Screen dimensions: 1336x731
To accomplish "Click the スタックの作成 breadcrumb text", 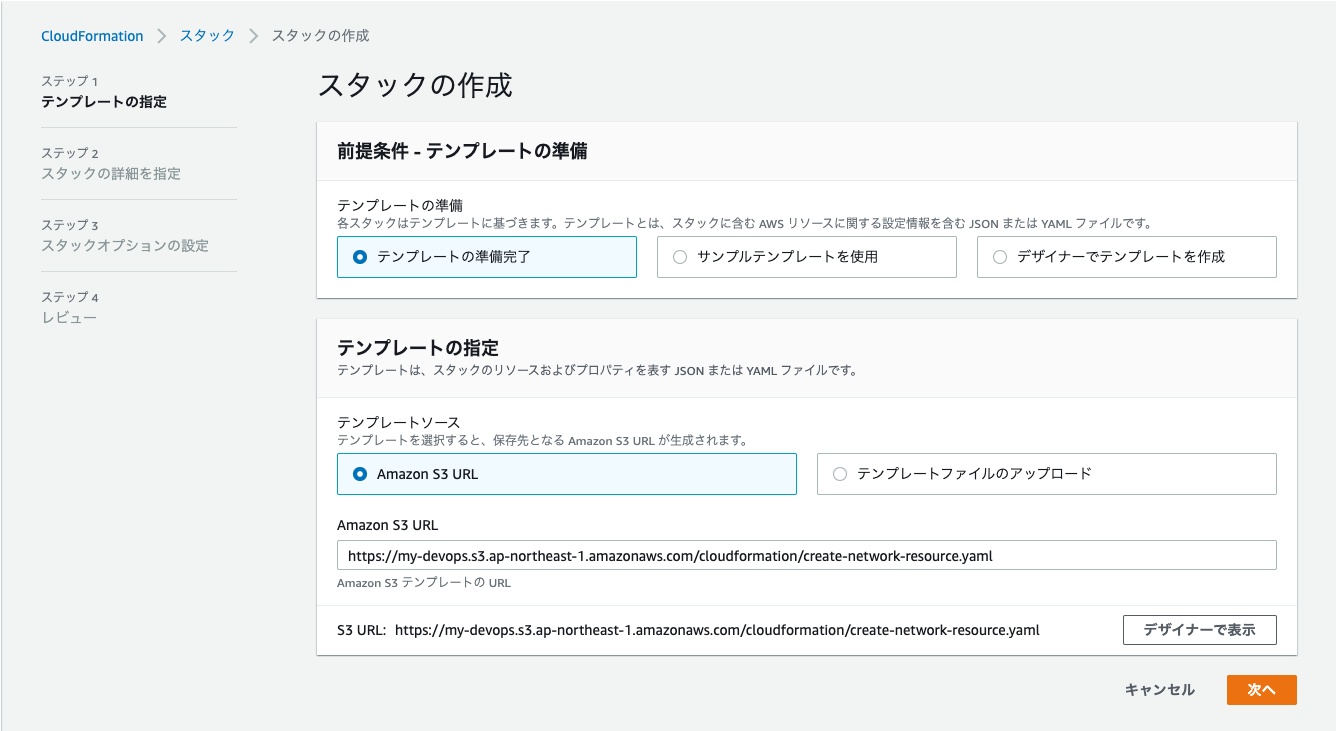I will pos(321,36).
